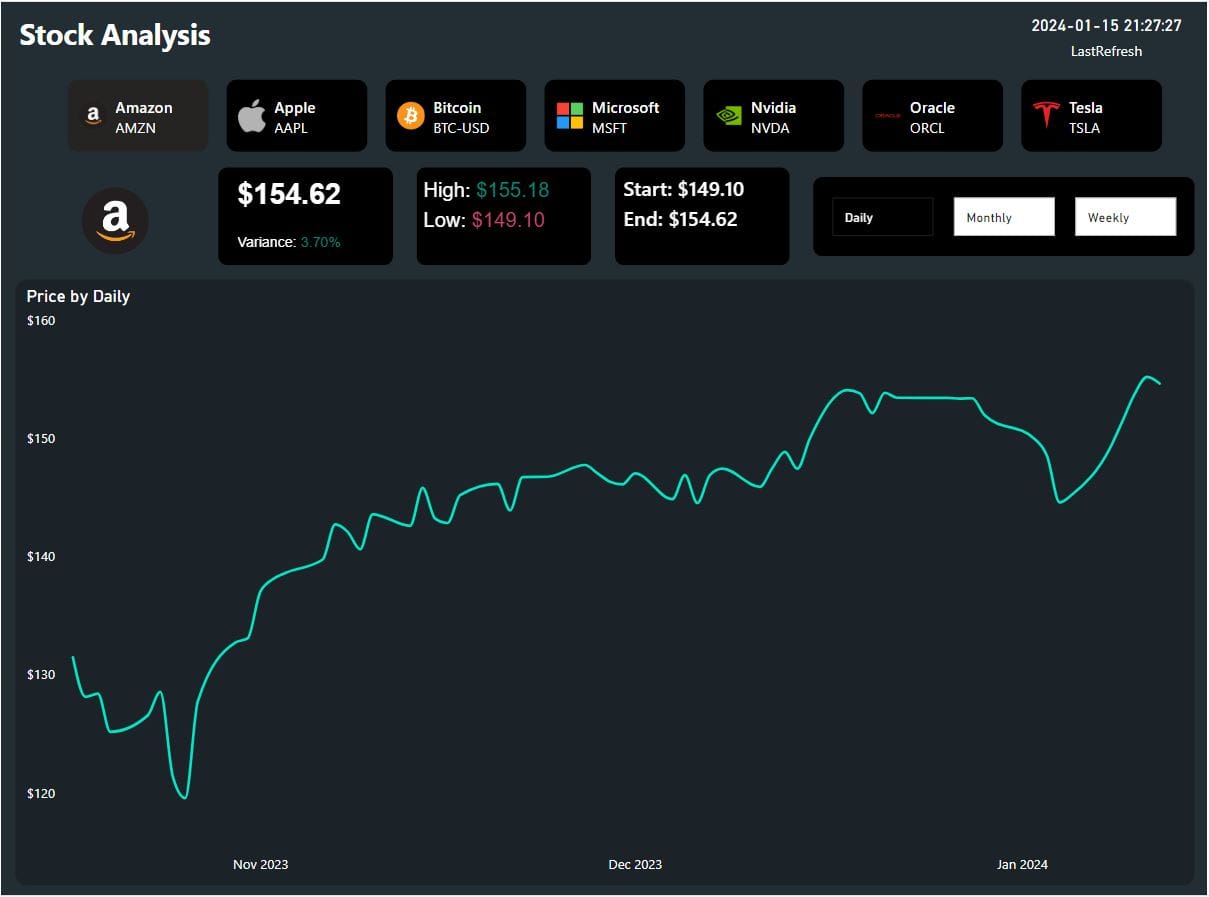Click the $150 y-axis label
Screen dimensions: 1209x897
tap(41, 439)
